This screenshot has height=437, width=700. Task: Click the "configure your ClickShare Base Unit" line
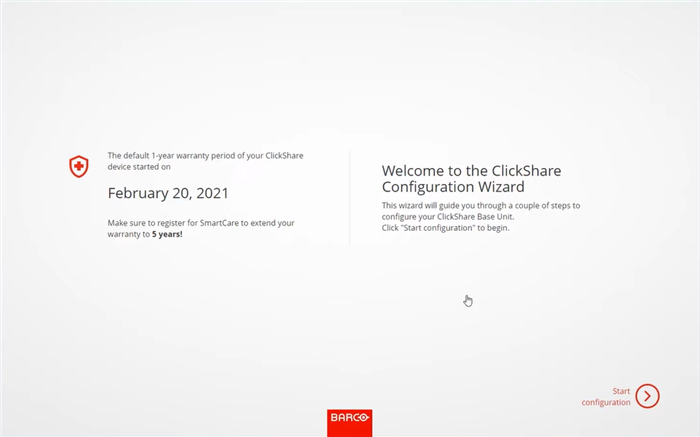pos(447,217)
